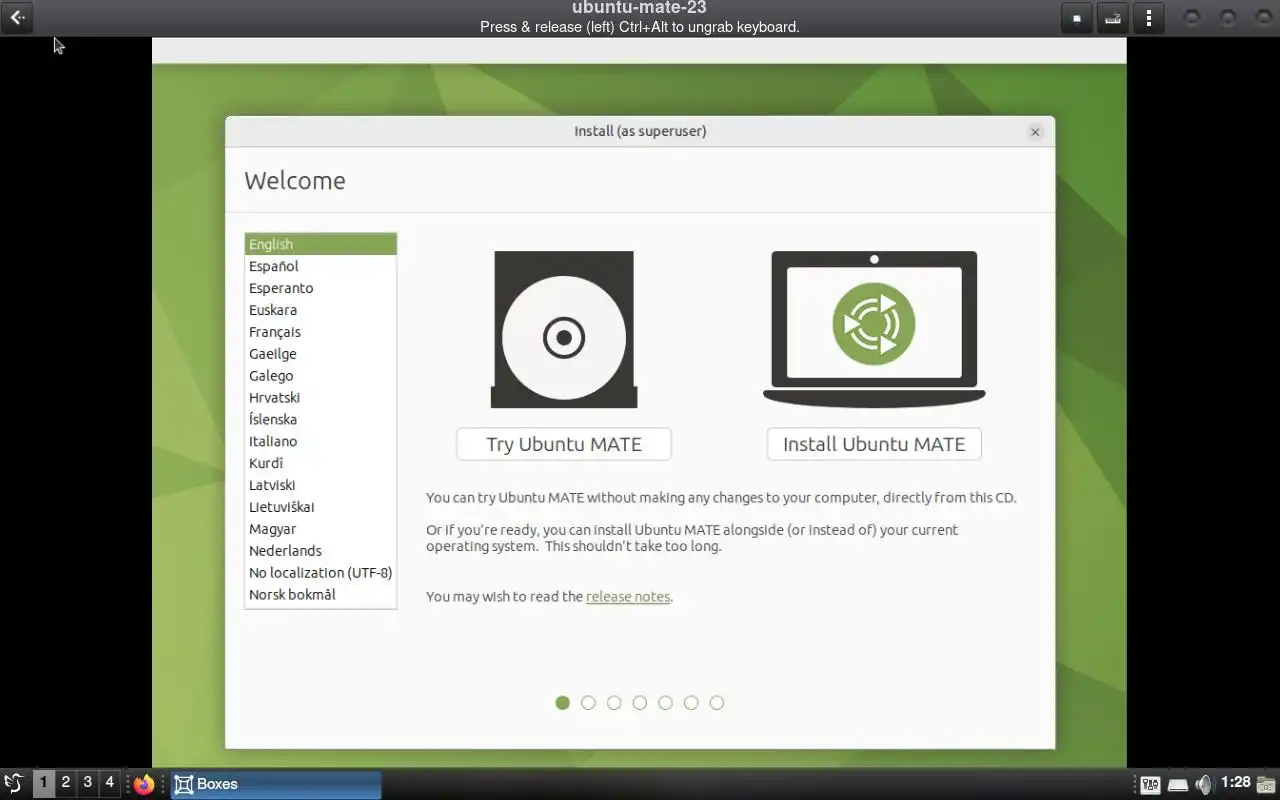The width and height of the screenshot is (1280, 800).
Task: Switch to workspace 3
Action: tap(87, 783)
